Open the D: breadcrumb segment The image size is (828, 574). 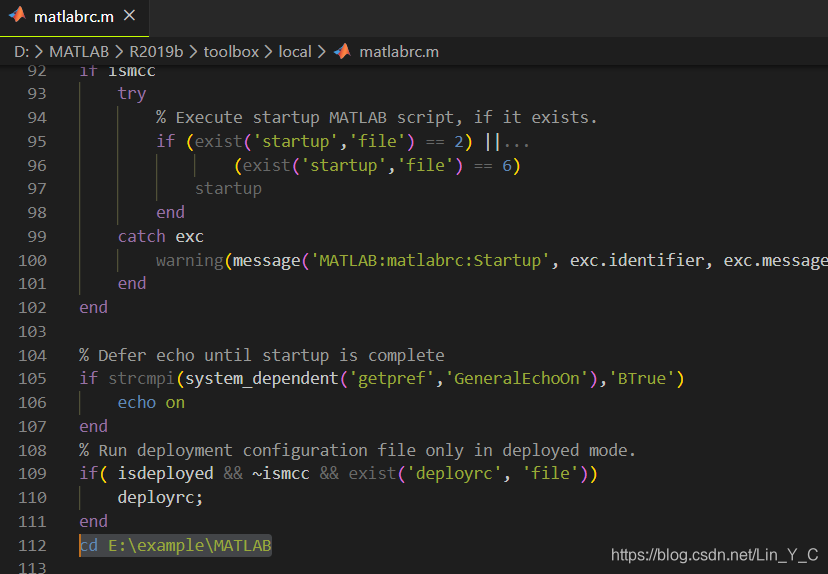coord(22,52)
